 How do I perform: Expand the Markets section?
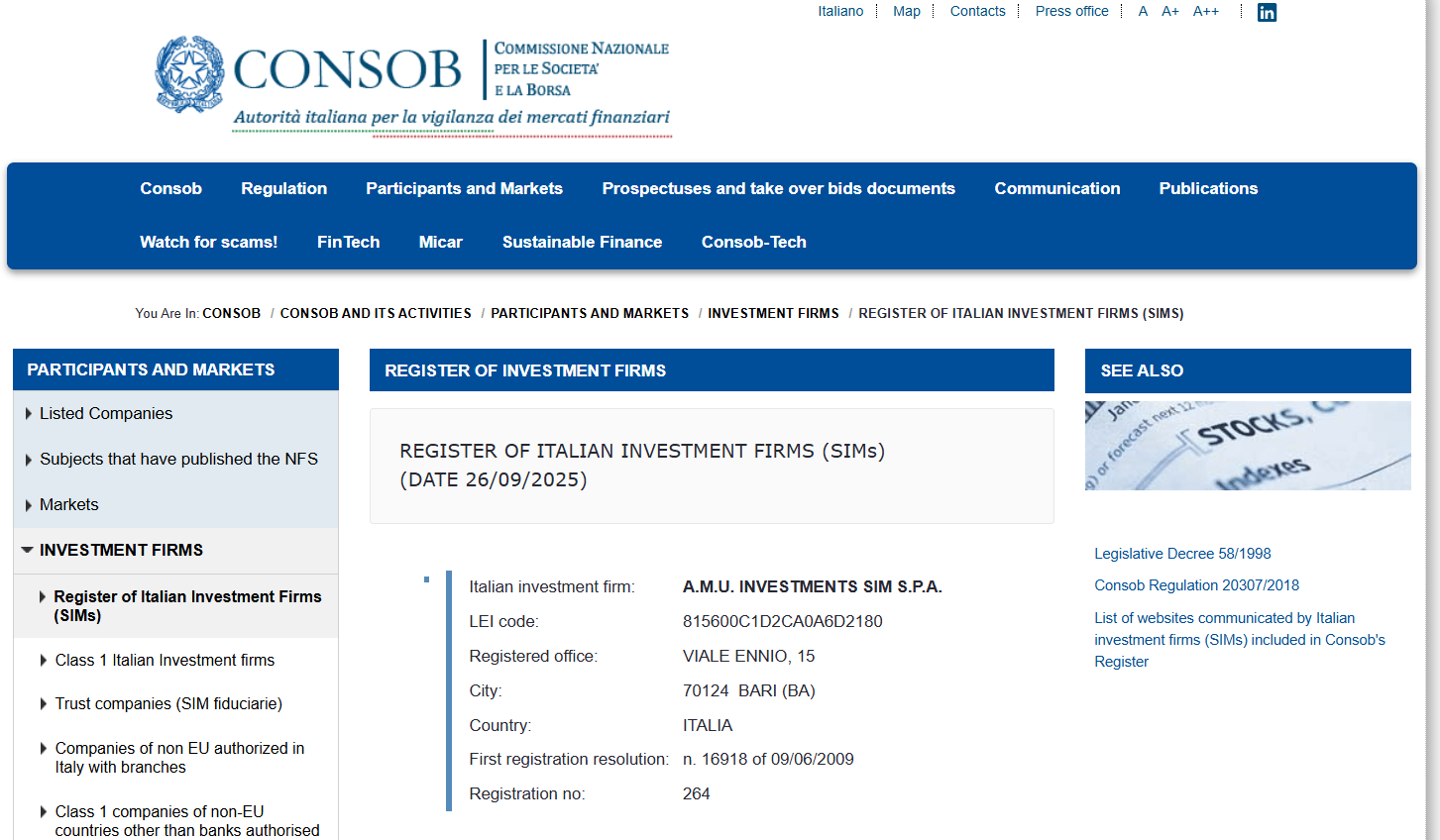coord(68,504)
